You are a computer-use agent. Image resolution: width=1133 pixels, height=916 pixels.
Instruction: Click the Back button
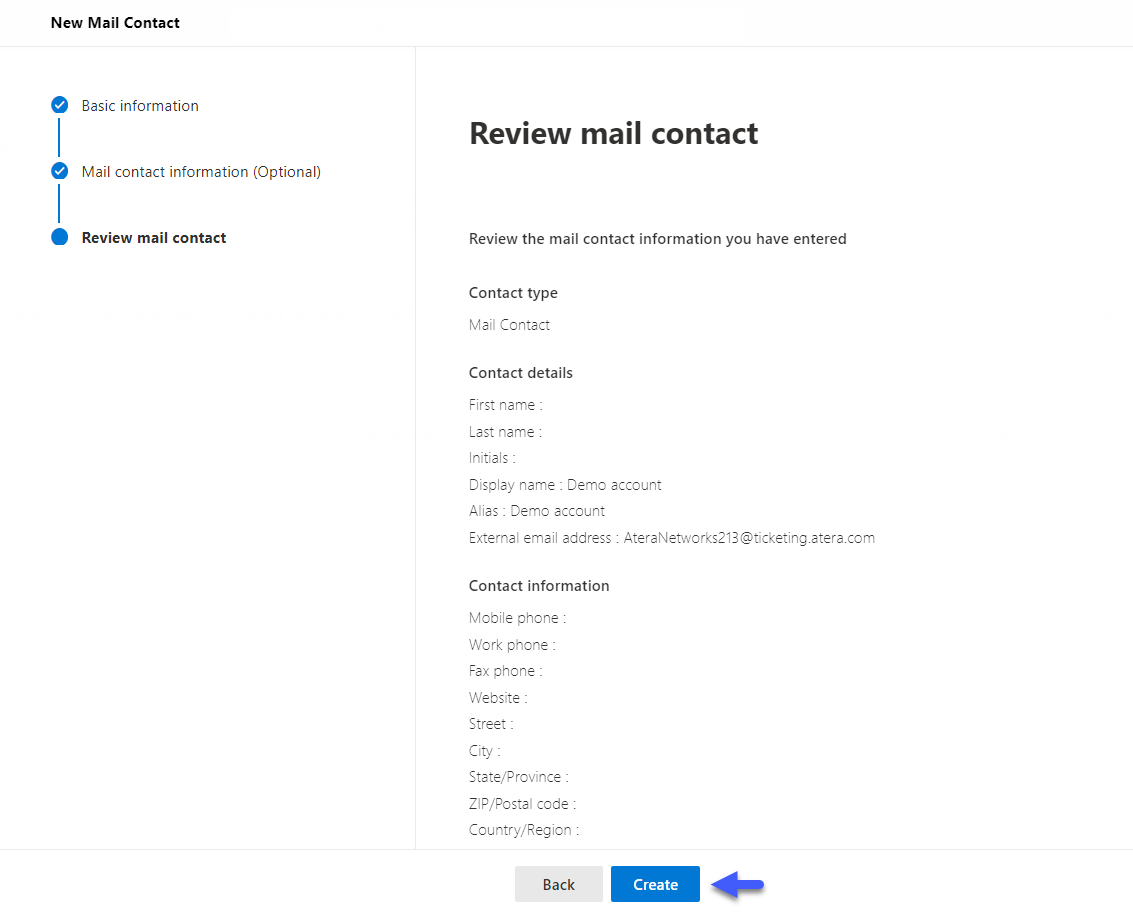coord(559,884)
